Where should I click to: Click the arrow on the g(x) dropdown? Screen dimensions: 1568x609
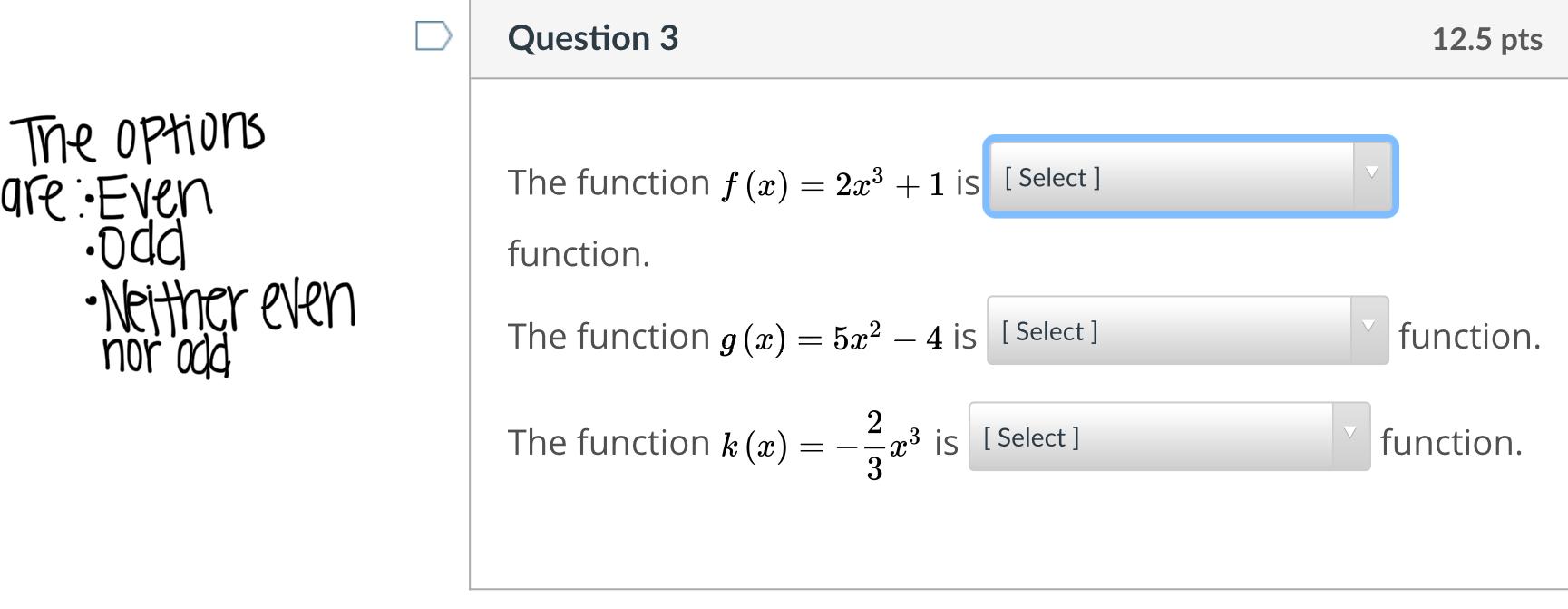(x=1368, y=327)
